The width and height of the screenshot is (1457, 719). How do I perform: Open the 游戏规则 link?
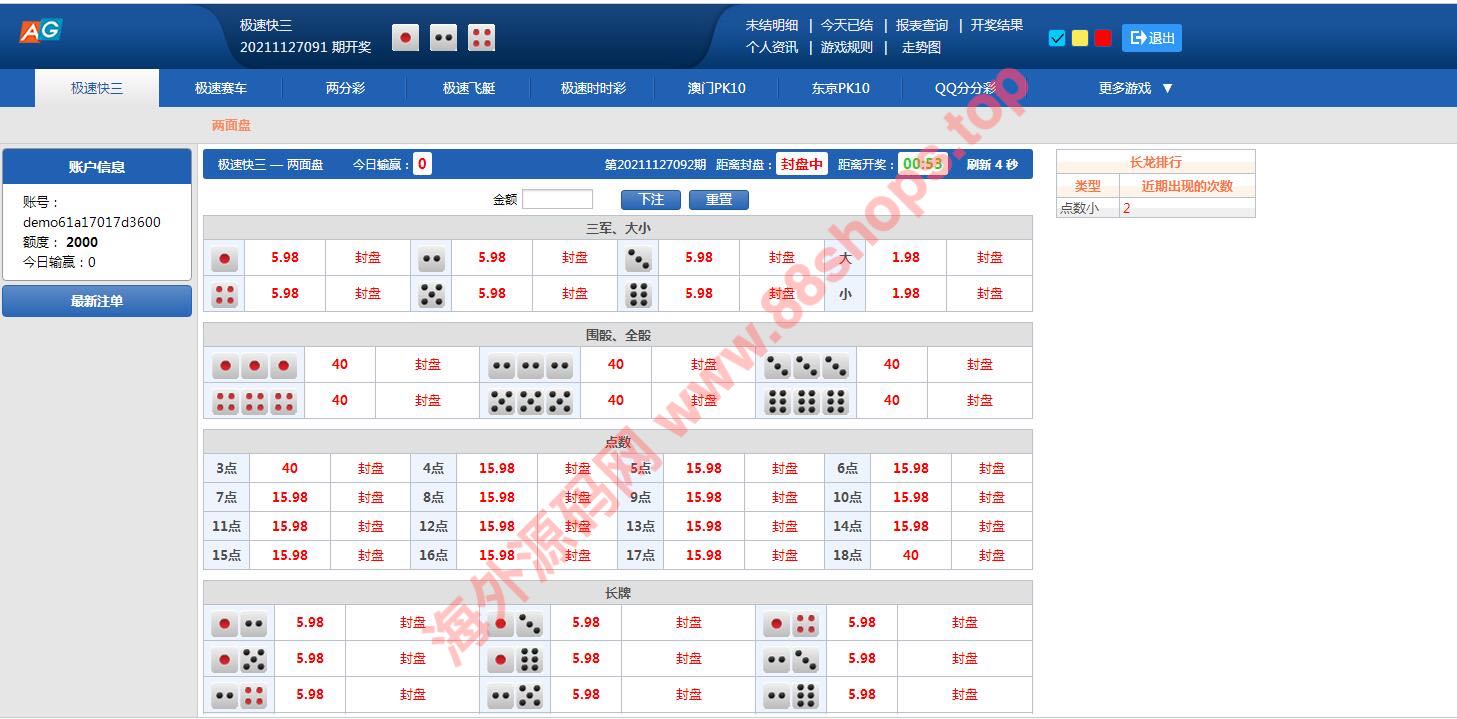846,47
